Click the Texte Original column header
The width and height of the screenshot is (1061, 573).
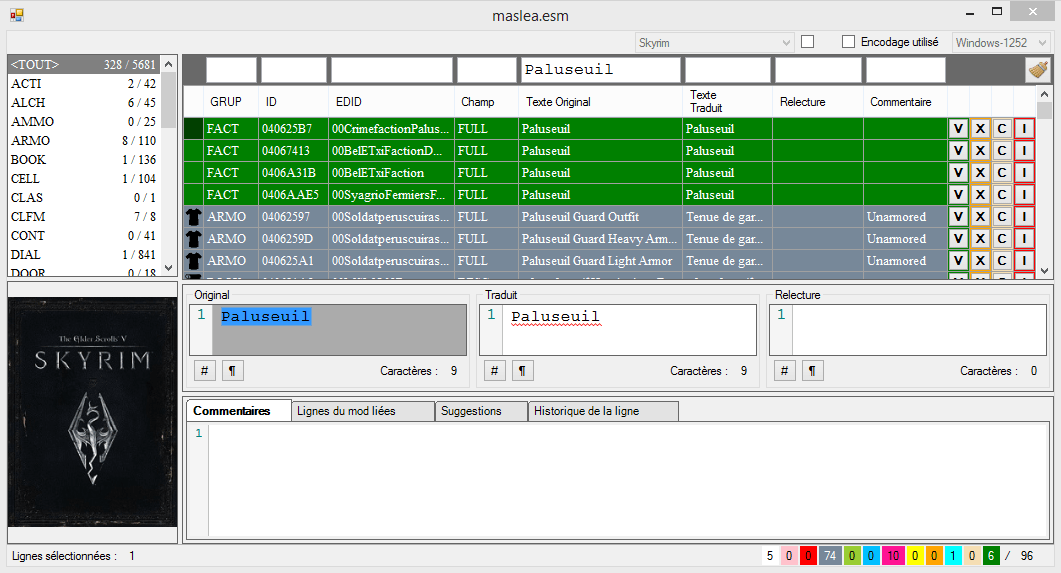pos(558,102)
